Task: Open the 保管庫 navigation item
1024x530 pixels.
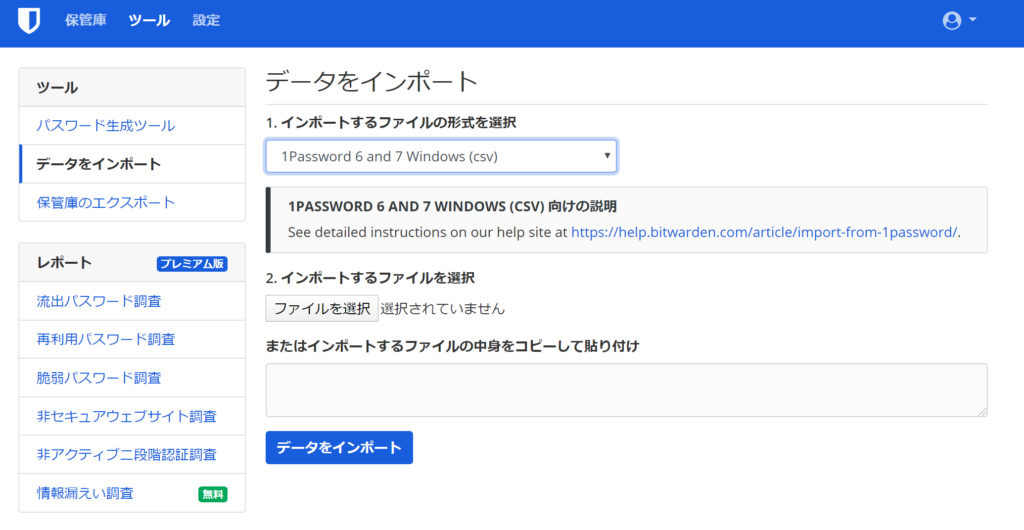Action: pyautogui.click(x=86, y=20)
